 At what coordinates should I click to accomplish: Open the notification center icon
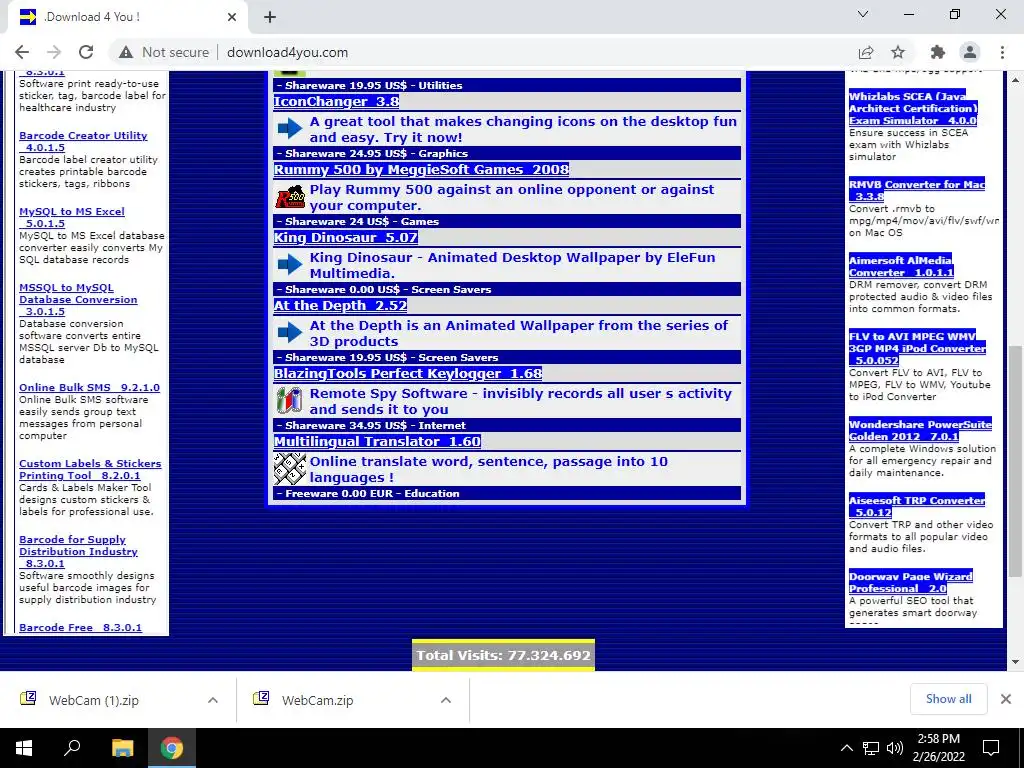991,748
